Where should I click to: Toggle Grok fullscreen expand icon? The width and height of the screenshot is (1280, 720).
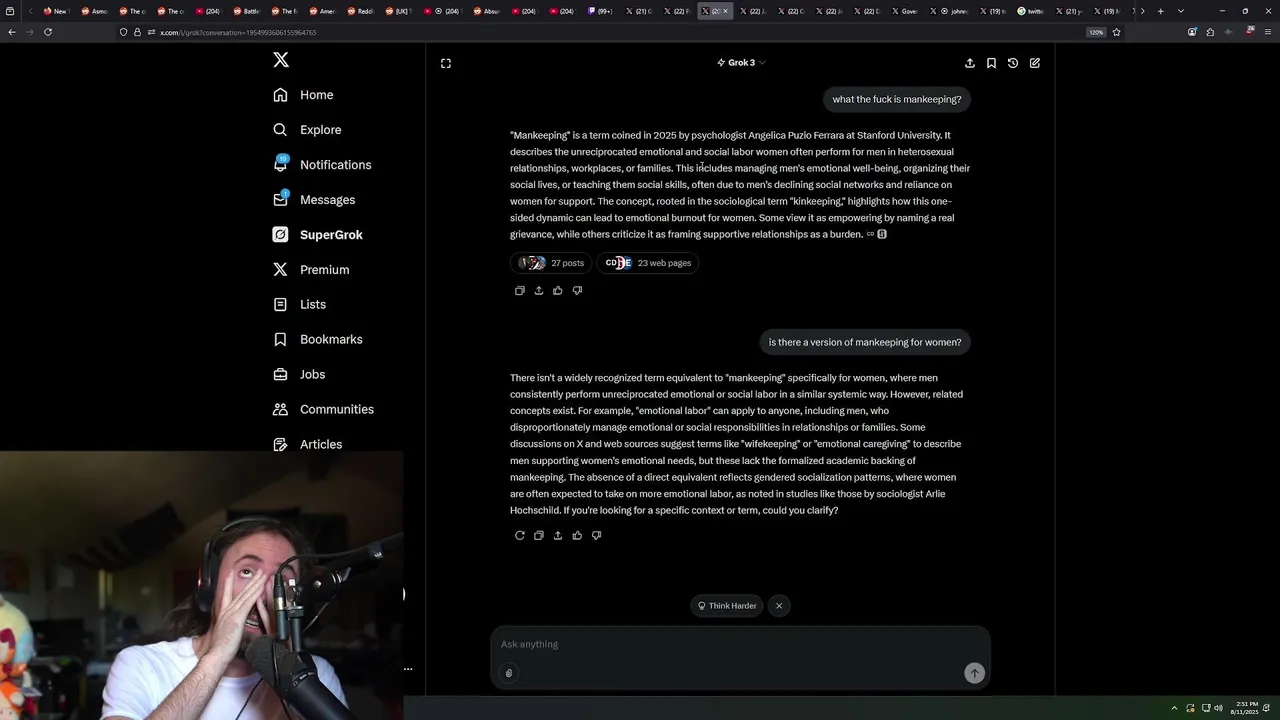(446, 63)
